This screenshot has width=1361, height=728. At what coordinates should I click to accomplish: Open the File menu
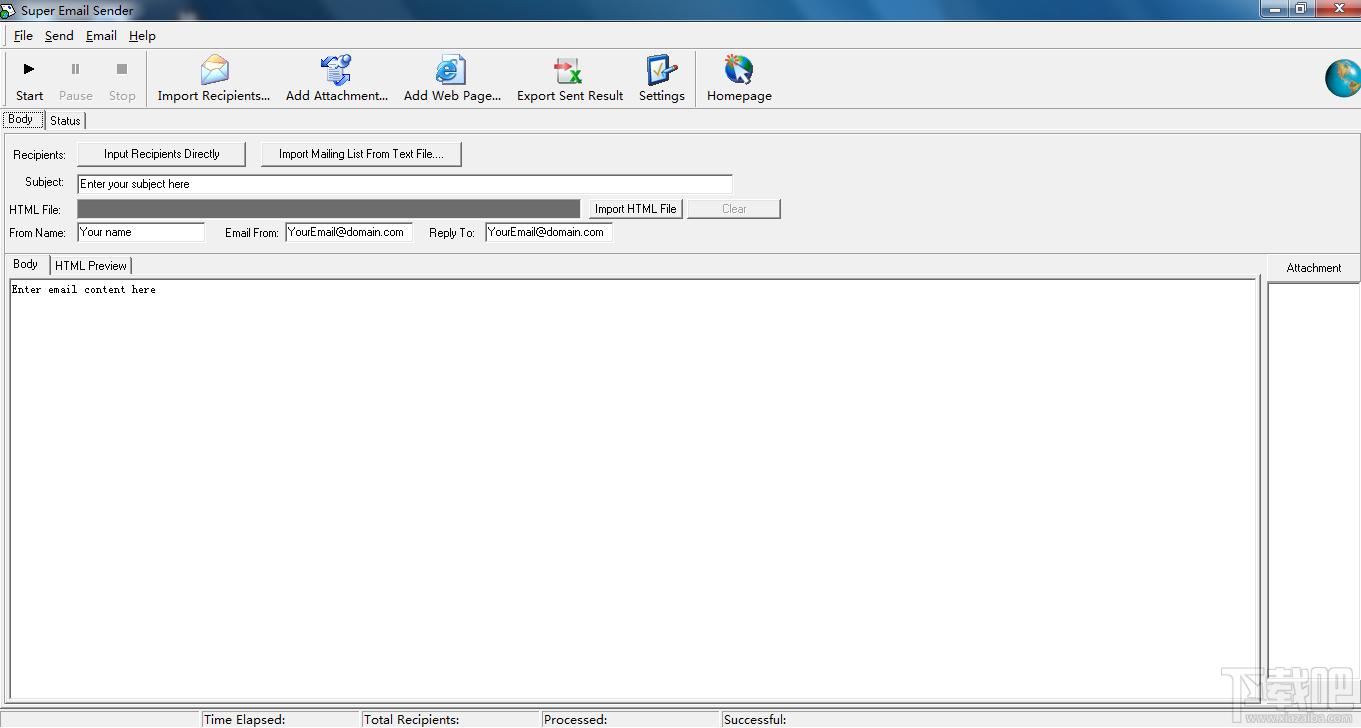[x=23, y=36]
